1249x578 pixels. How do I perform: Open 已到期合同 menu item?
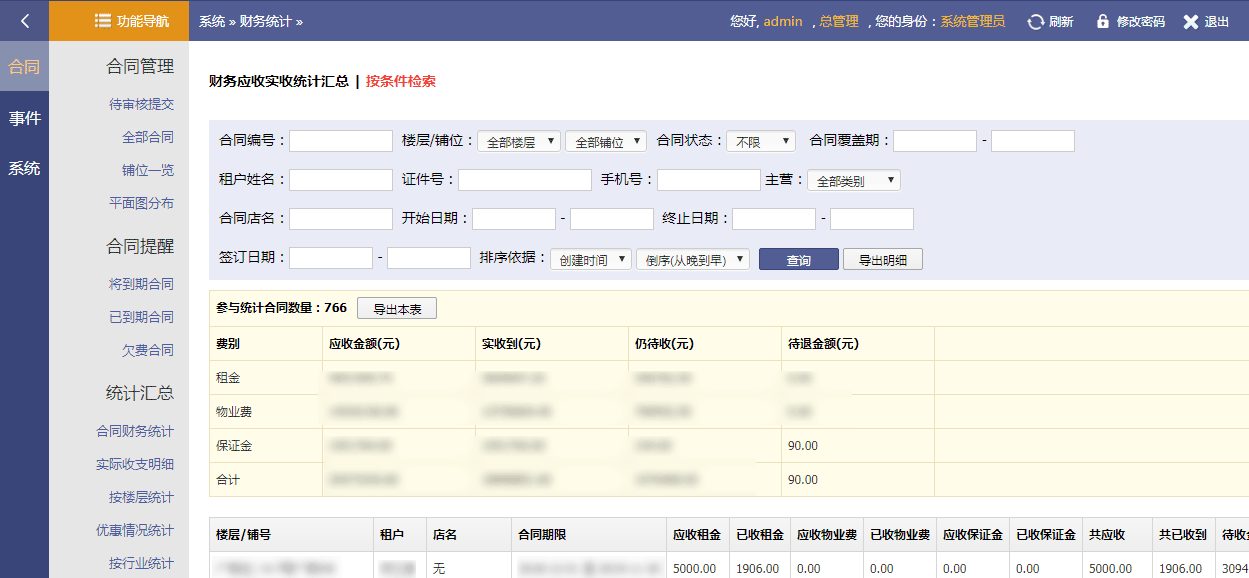coord(141,317)
